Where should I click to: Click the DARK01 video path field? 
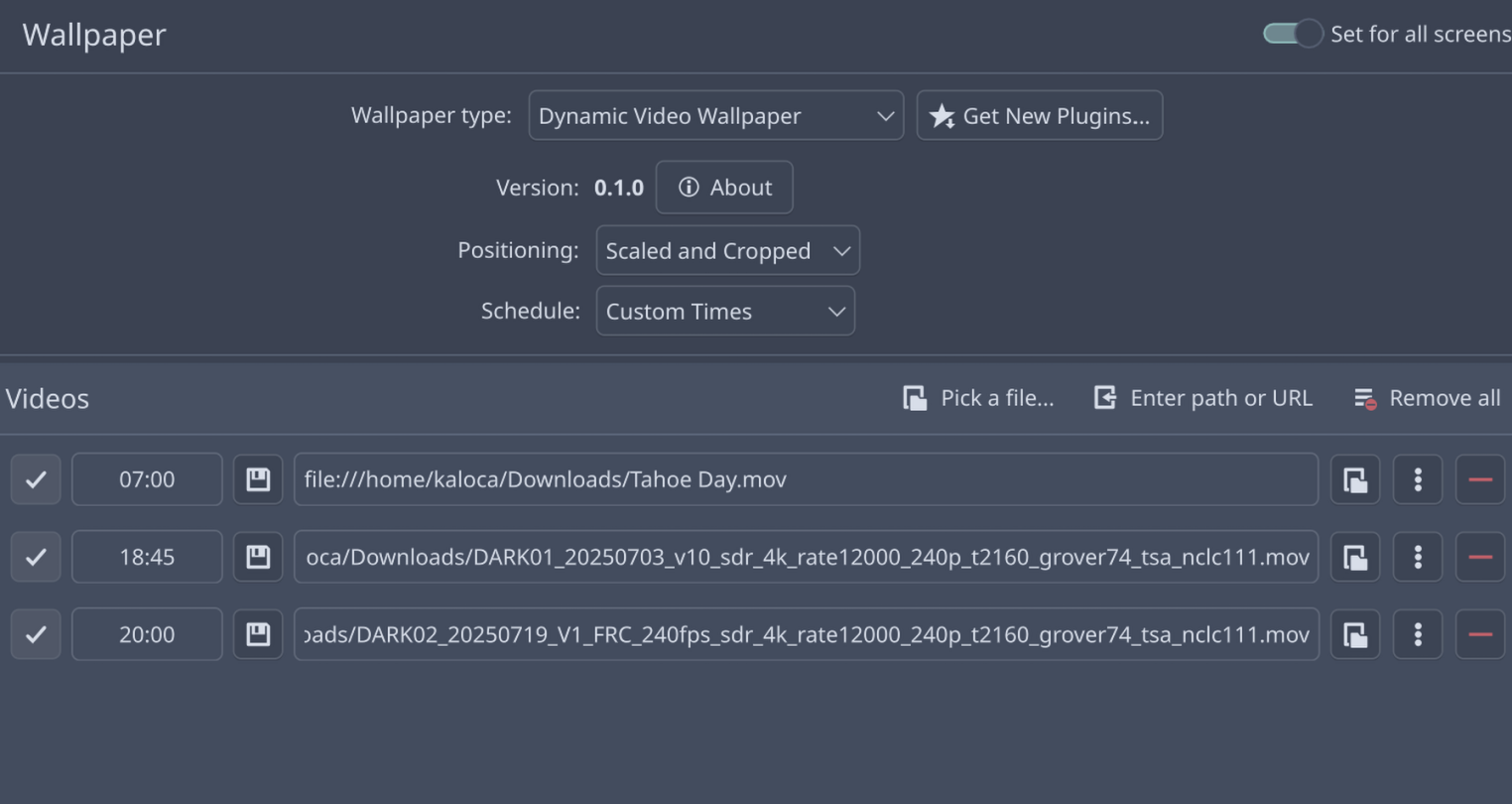click(x=807, y=557)
